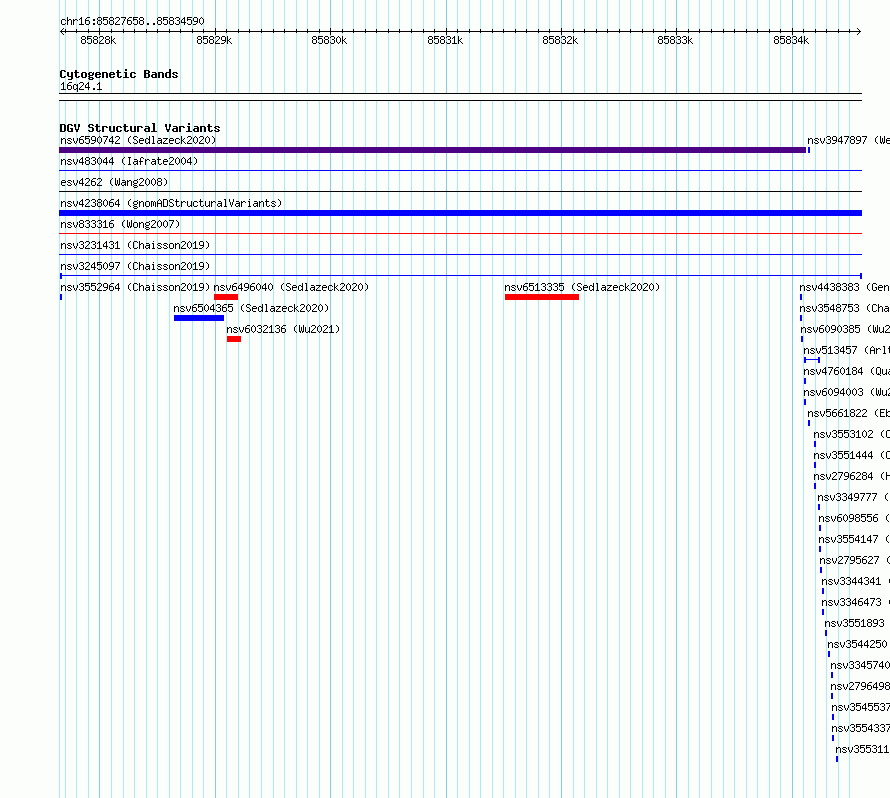Open nsv6504365 (Sedlazeck2020) label

(251, 308)
